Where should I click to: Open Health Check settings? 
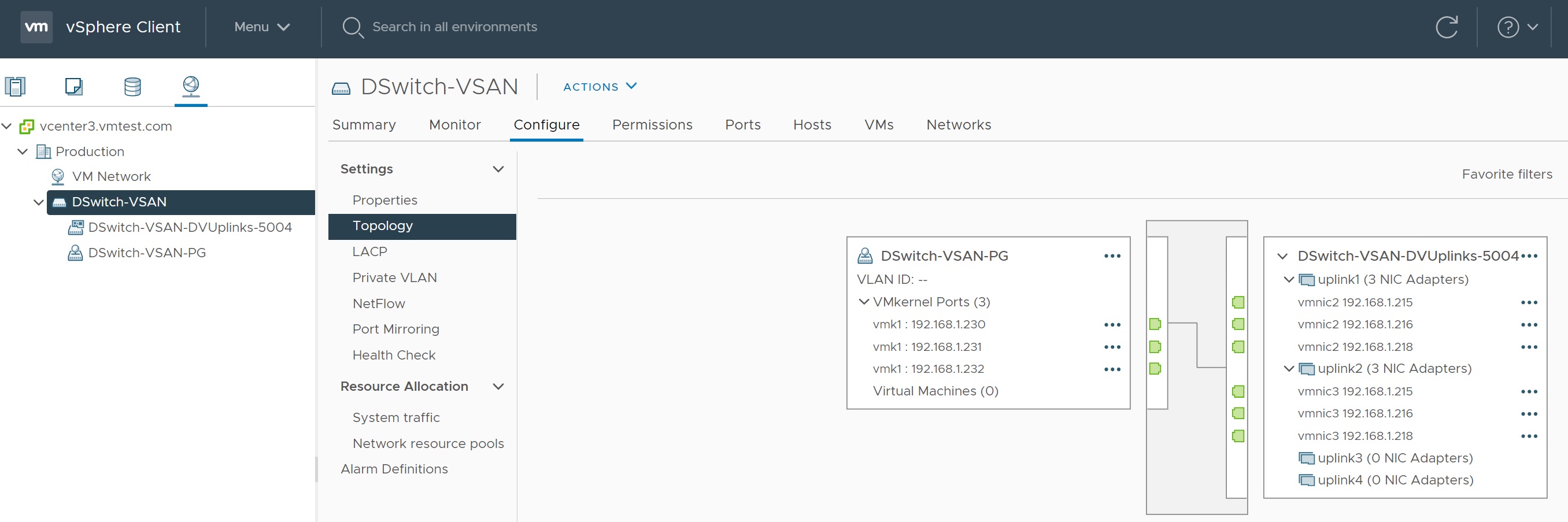[393, 355]
